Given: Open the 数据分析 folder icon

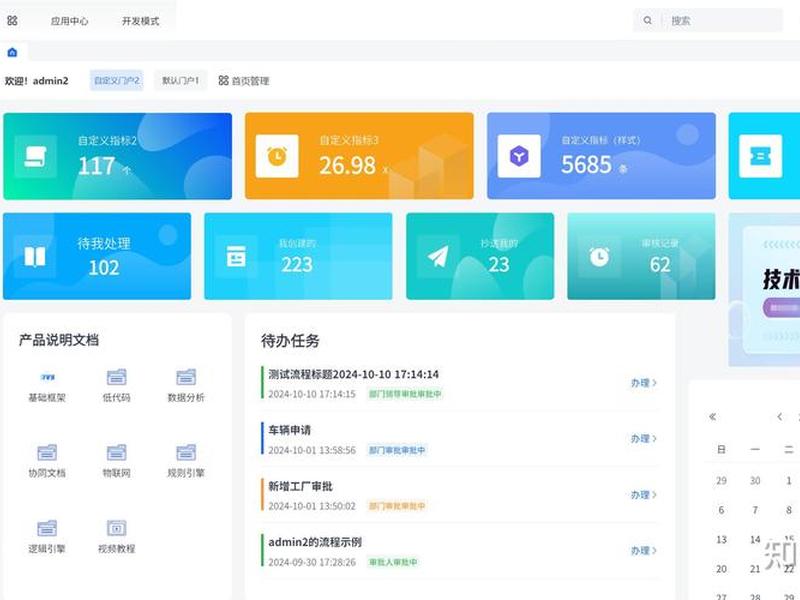Looking at the screenshot, I should click(x=186, y=377).
